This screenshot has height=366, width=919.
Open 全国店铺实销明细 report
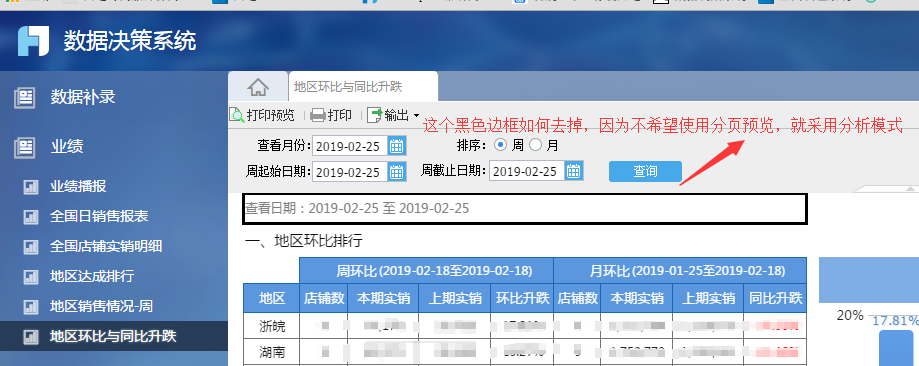[x=105, y=247]
